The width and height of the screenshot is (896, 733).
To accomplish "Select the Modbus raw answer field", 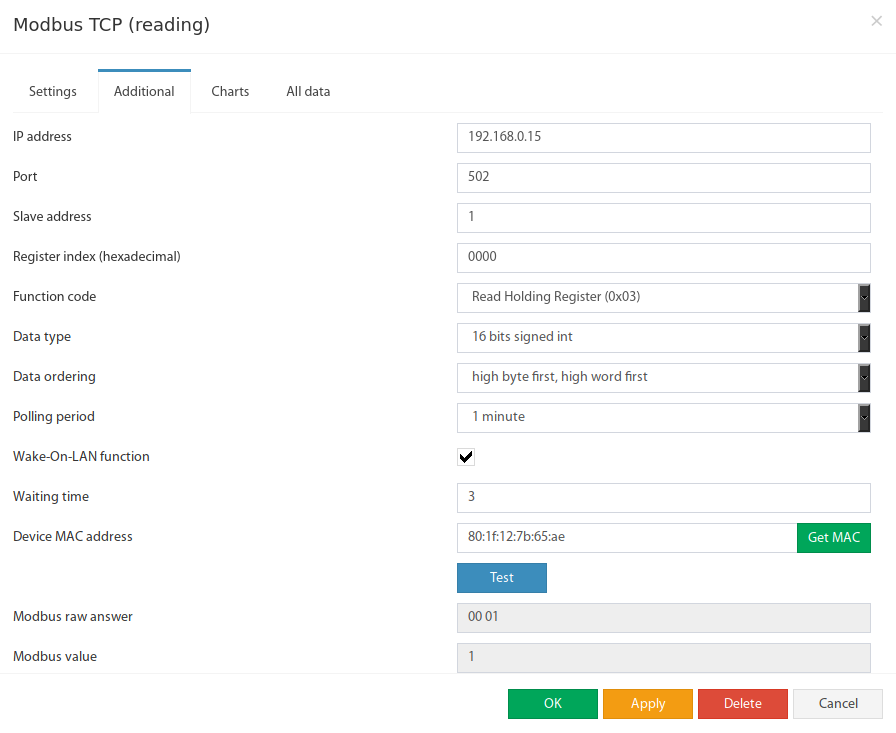I will pyautogui.click(x=663, y=618).
